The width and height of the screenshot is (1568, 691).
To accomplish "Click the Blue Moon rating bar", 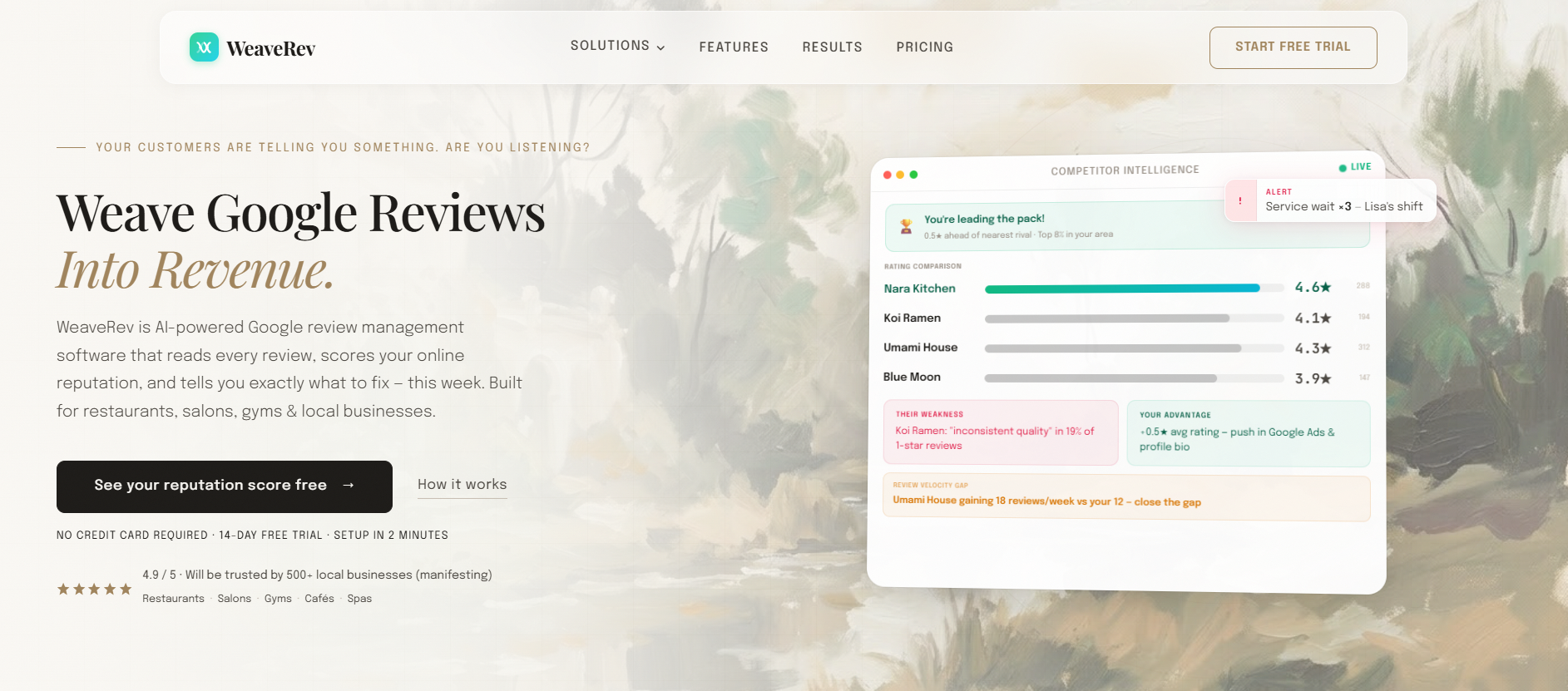I will point(1134,378).
